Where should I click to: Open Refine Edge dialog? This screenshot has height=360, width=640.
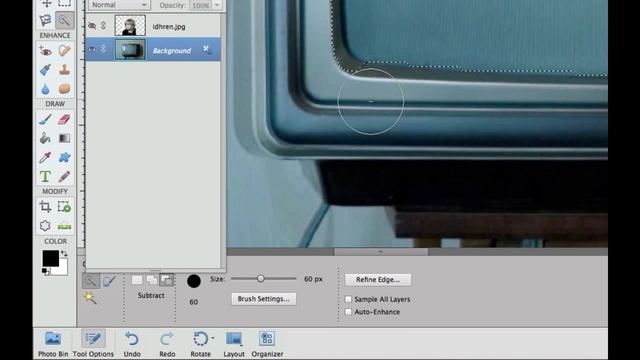click(378, 280)
